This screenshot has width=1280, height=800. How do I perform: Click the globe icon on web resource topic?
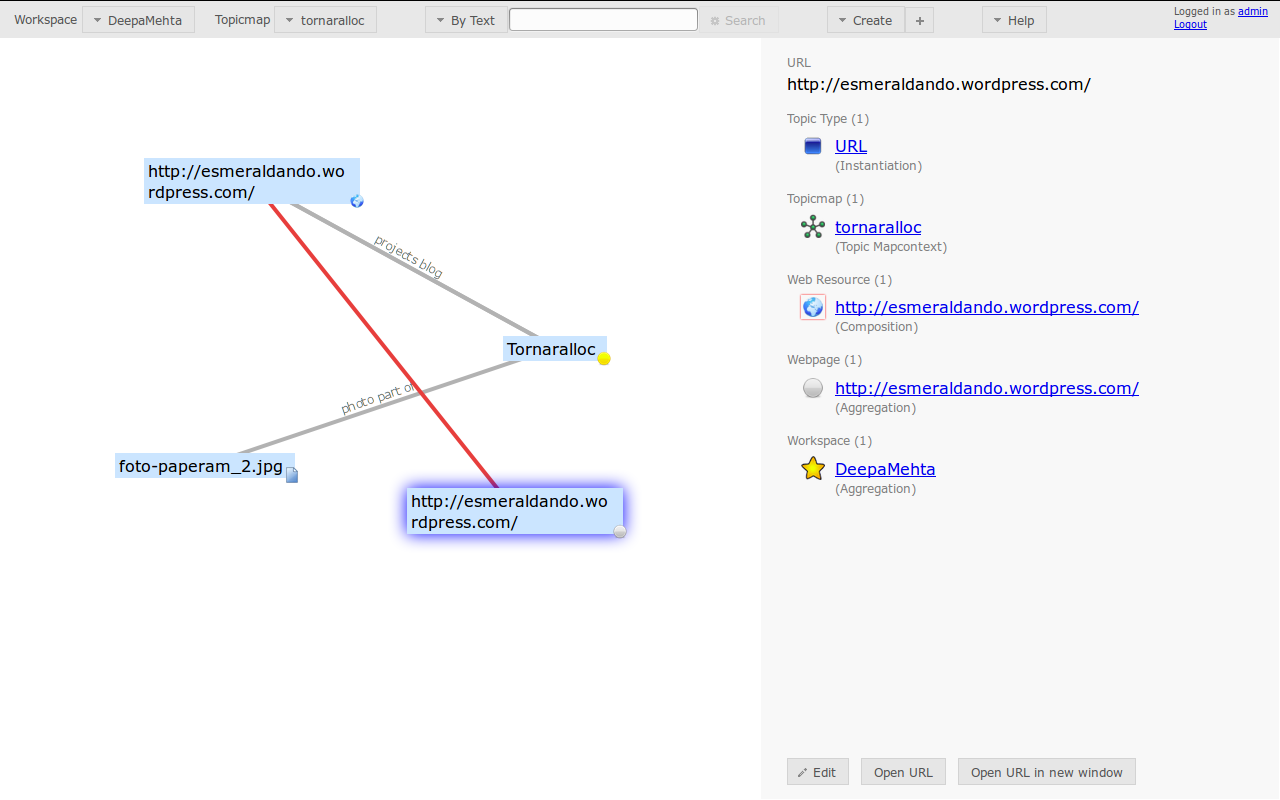pos(357,201)
